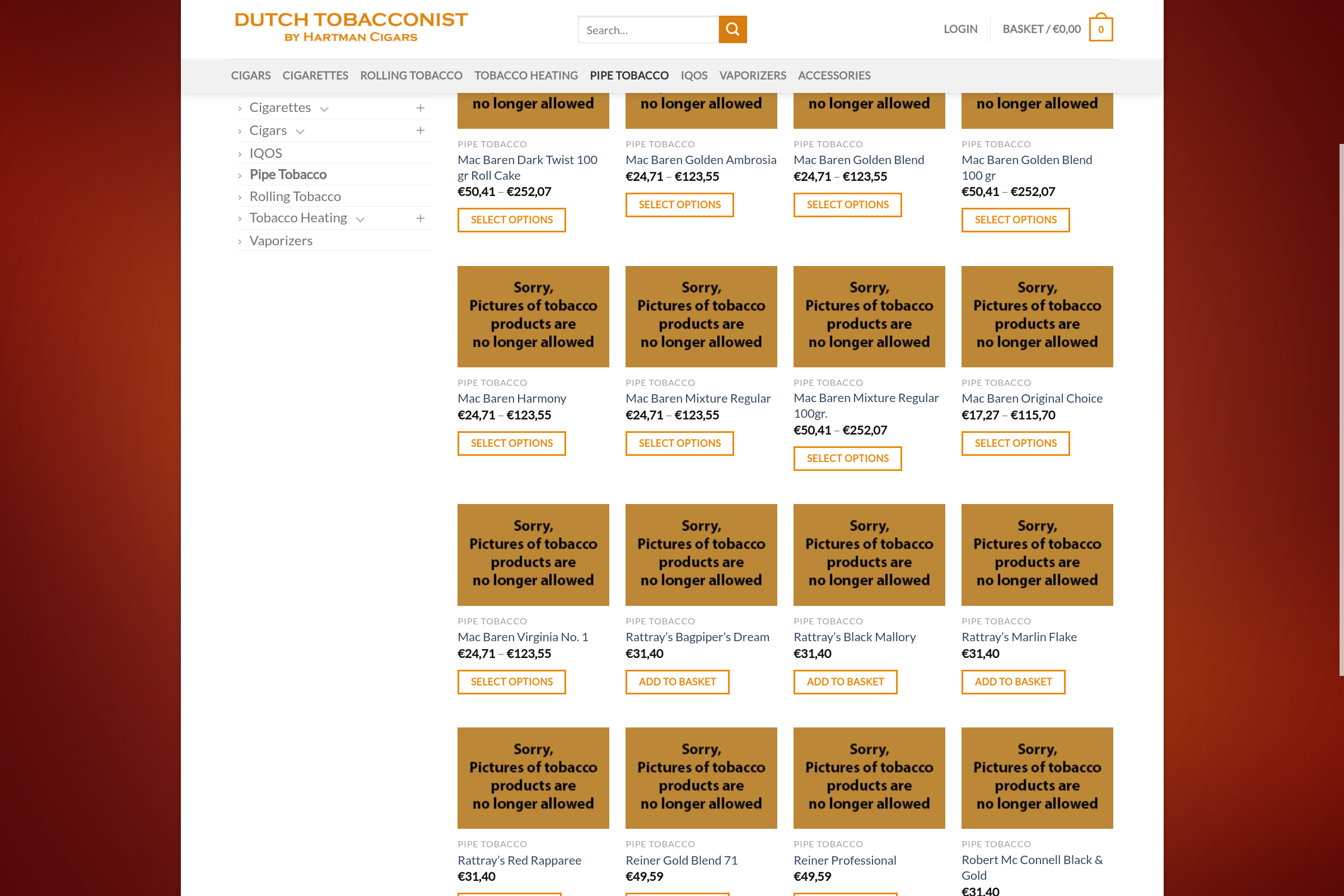Viewport: 1344px width, 896px height.
Task: Open the ROLLING TOBACCO menu item
Action: pos(411,76)
